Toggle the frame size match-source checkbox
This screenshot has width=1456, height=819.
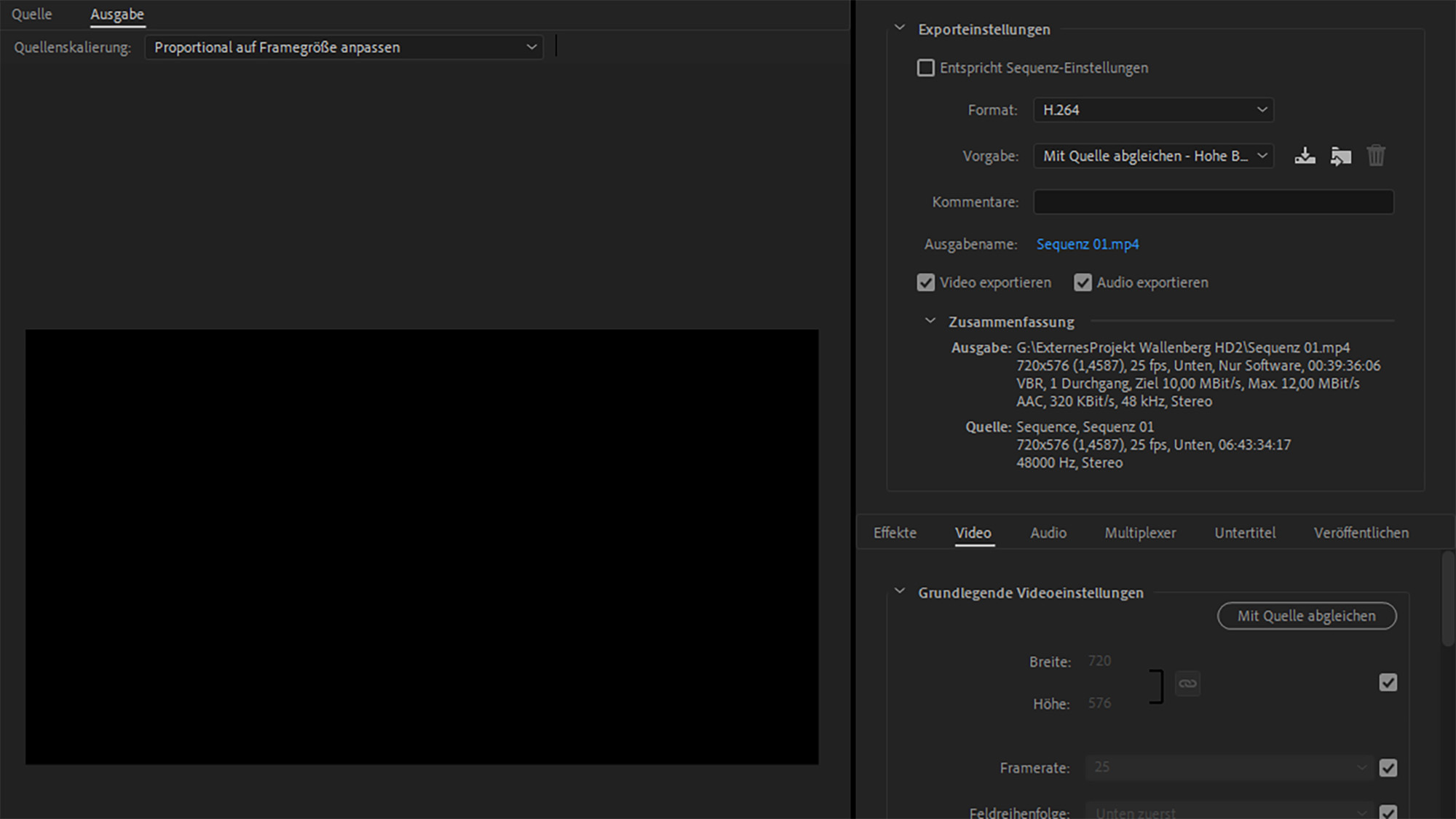click(x=1388, y=682)
